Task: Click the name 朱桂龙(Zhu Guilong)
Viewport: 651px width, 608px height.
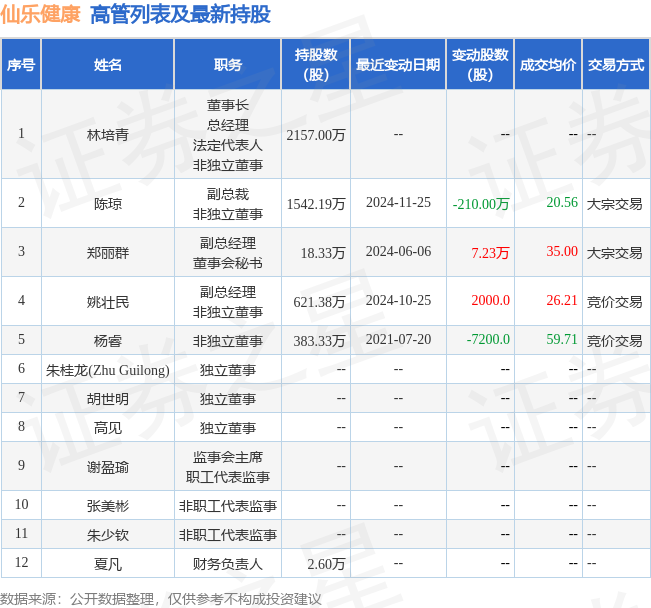Action: coord(108,370)
